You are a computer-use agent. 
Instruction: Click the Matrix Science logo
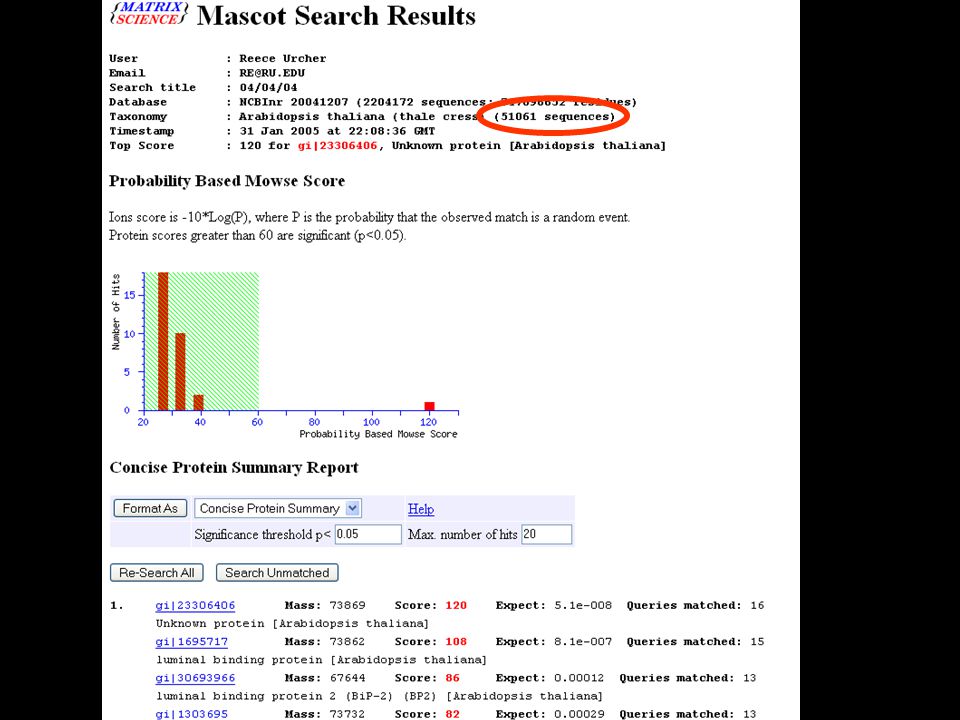click(149, 13)
